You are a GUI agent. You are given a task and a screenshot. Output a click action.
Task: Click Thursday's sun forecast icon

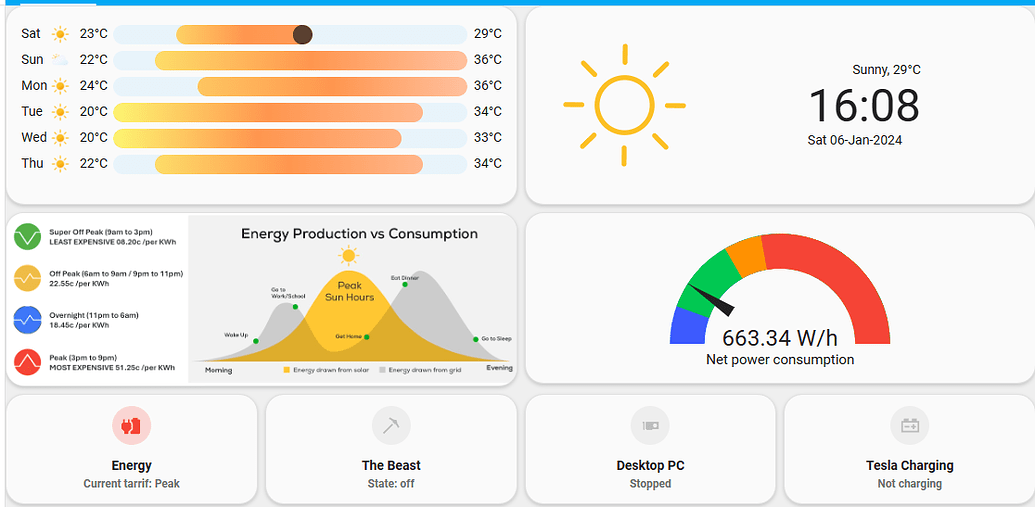(x=60, y=164)
